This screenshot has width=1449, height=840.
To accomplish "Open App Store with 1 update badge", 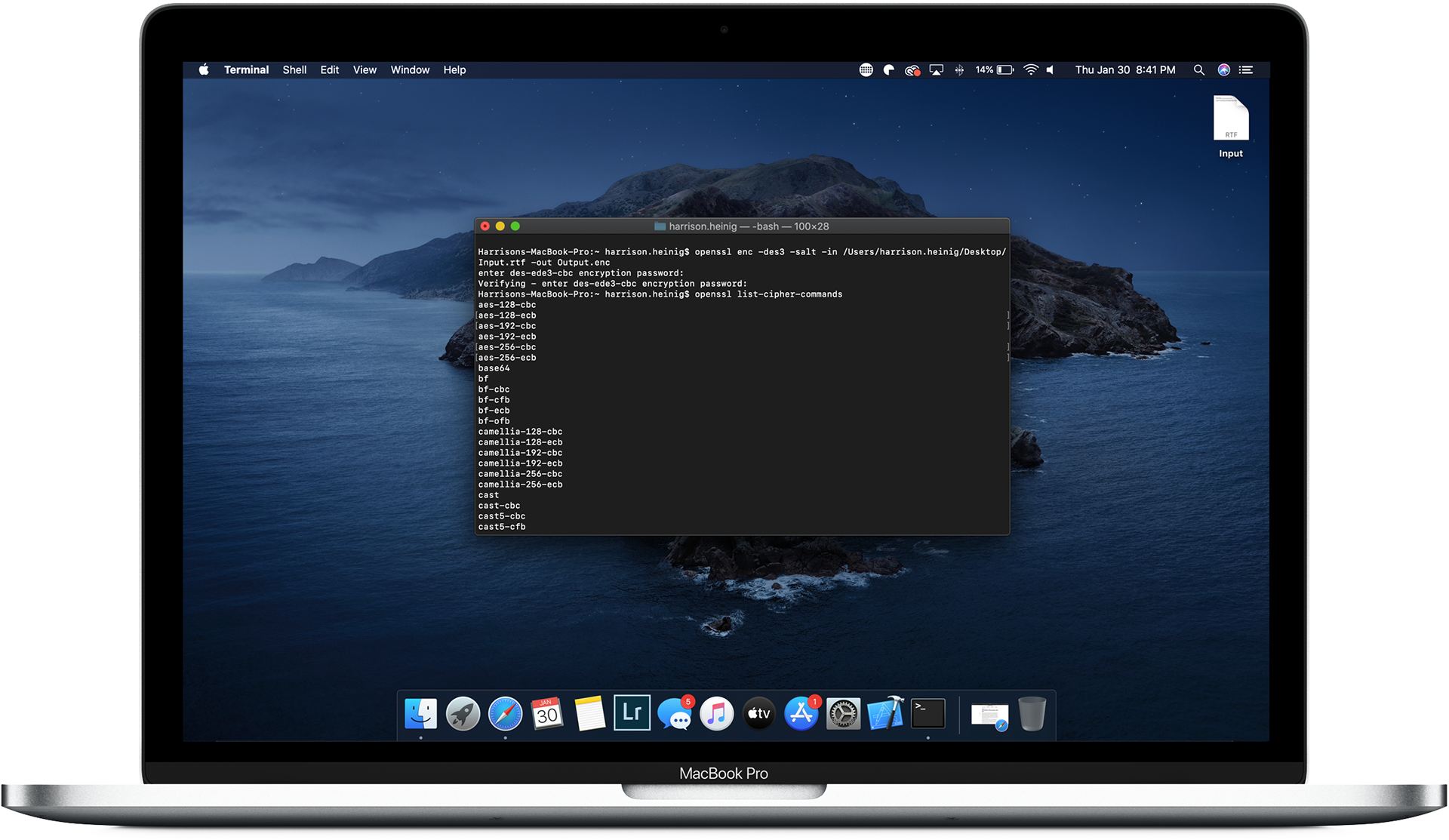I will [x=801, y=713].
